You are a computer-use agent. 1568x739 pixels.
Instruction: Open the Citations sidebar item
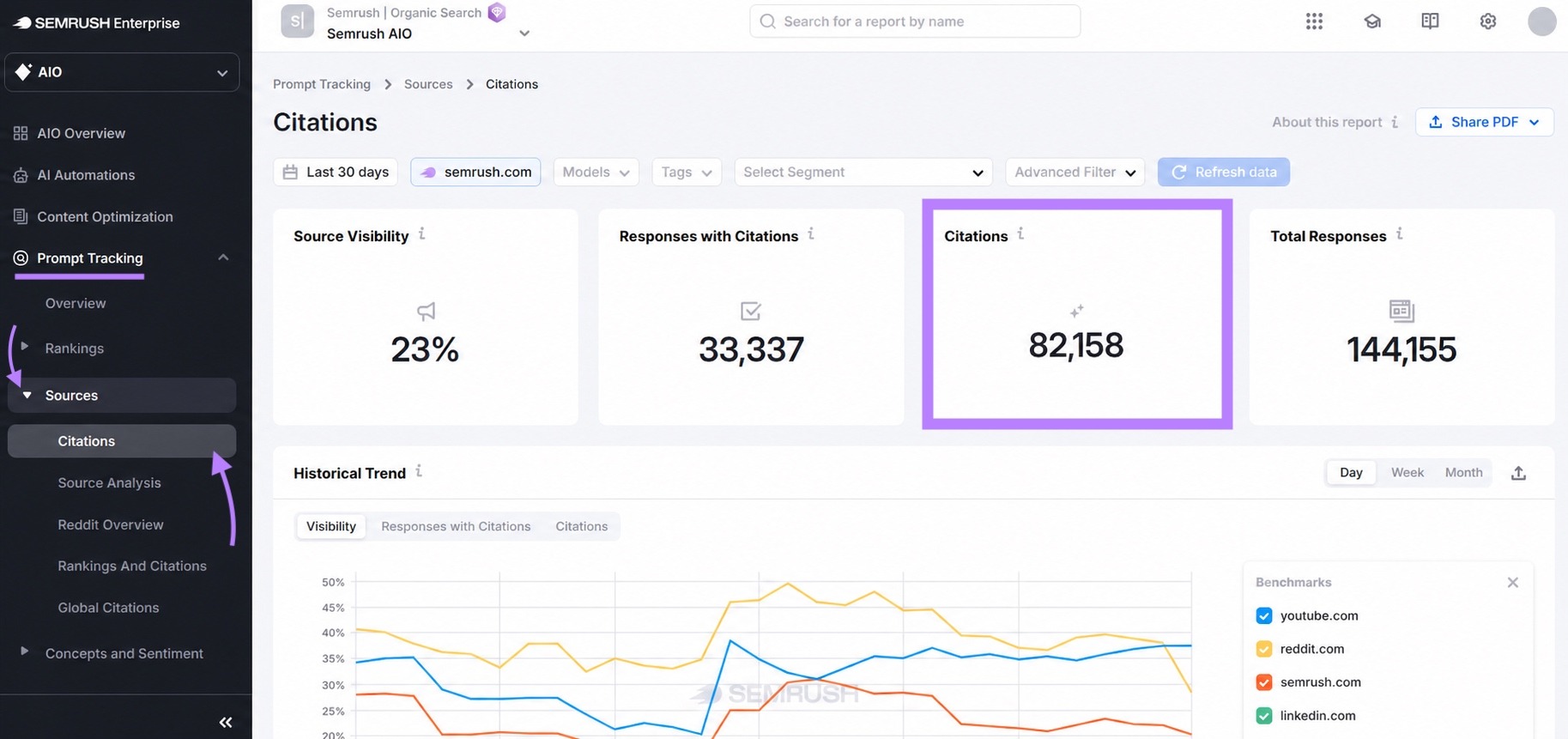122,441
